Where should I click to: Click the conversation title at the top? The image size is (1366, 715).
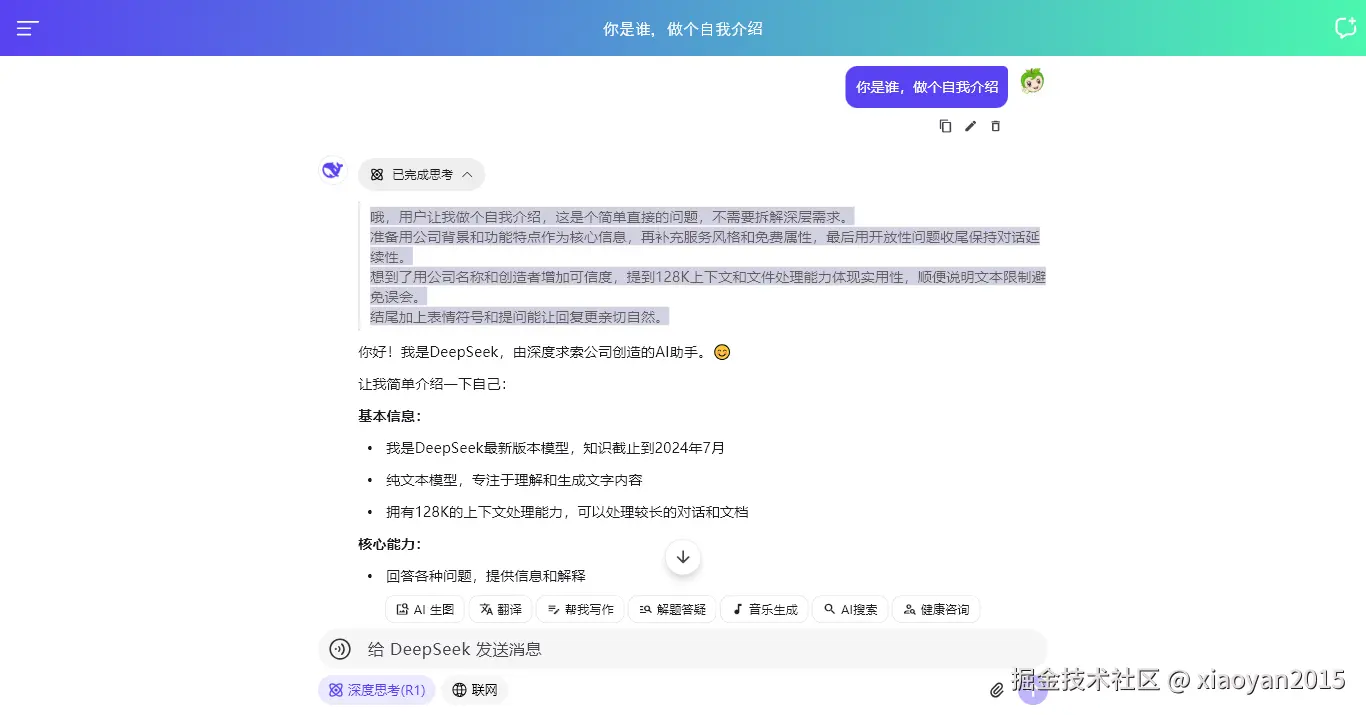[x=683, y=28]
